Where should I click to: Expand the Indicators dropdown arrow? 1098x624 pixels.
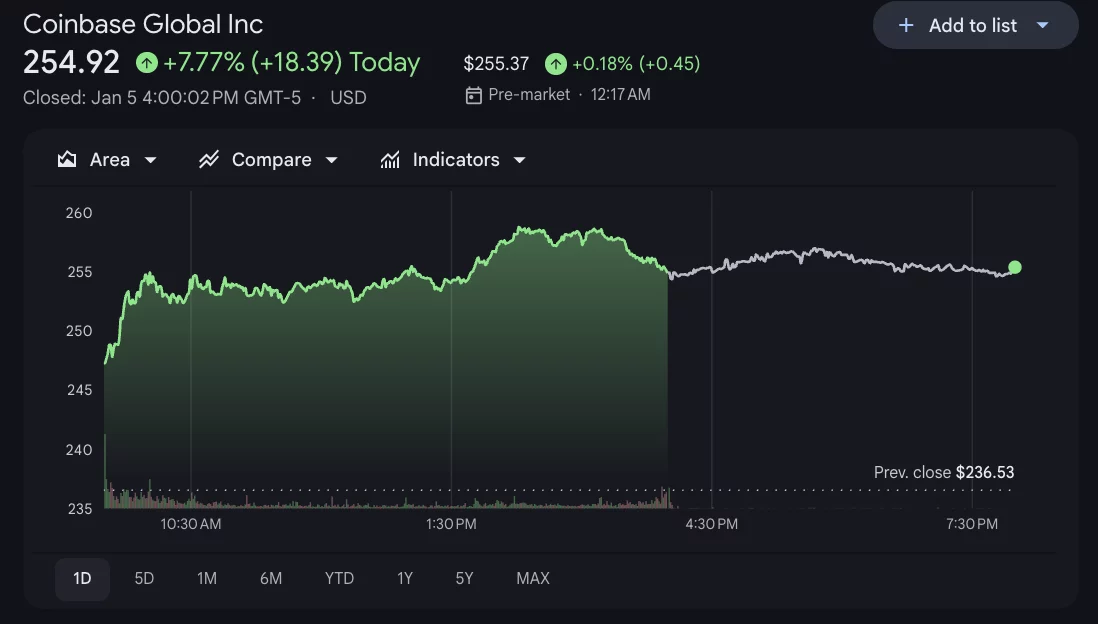point(519,160)
